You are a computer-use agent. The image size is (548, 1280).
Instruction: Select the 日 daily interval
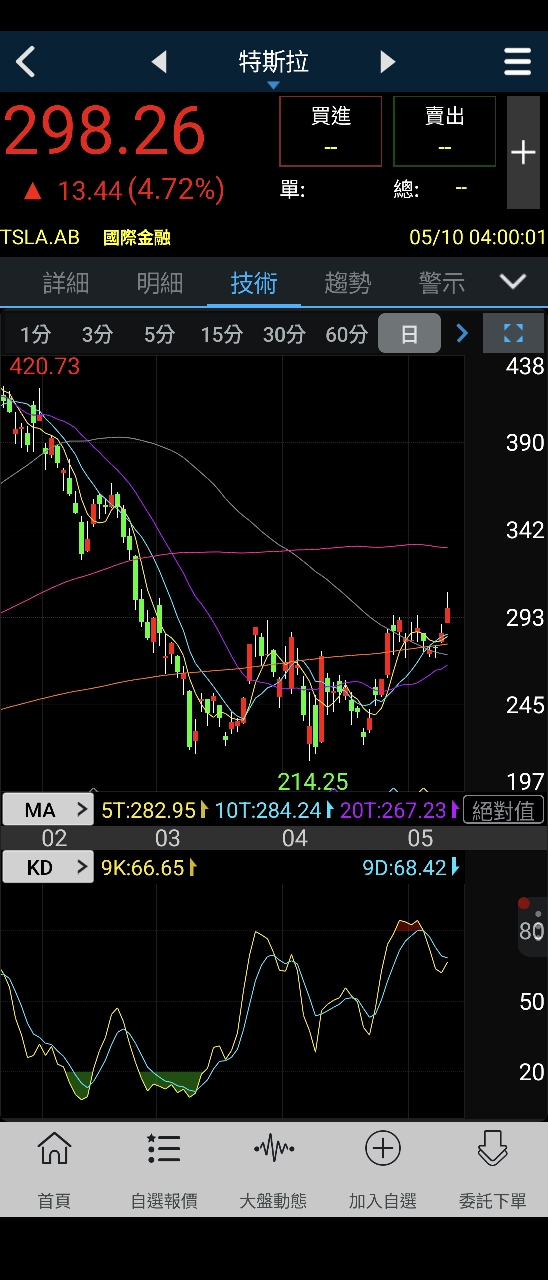click(x=409, y=334)
